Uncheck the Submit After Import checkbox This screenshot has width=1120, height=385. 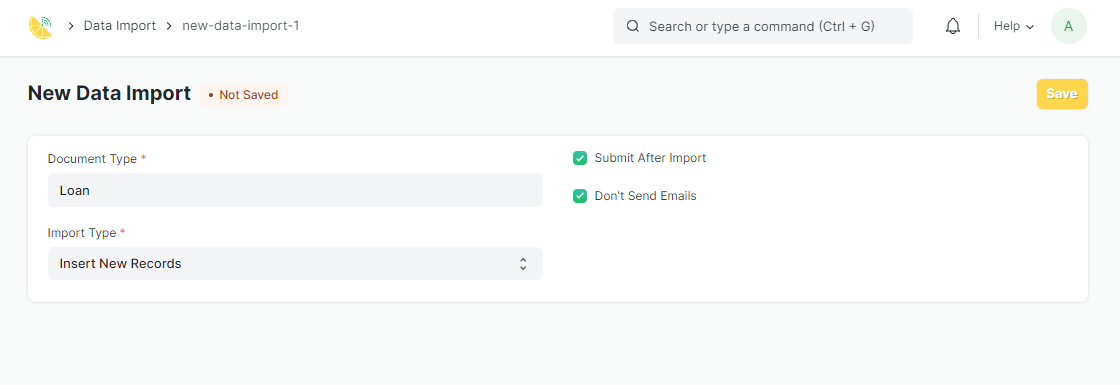pyautogui.click(x=580, y=158)
